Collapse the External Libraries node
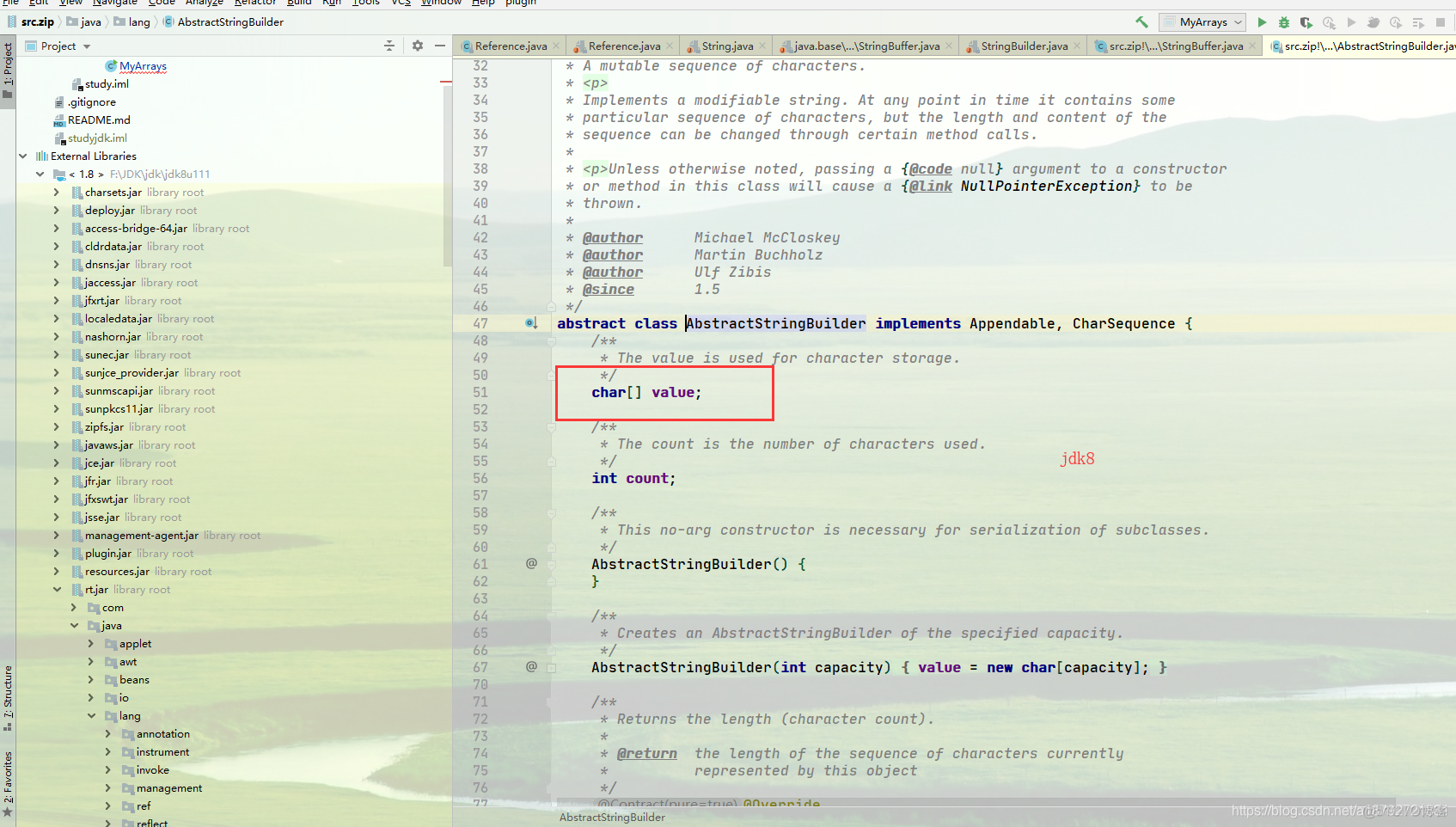This screenshot has height=827, width=1456. 23,156
